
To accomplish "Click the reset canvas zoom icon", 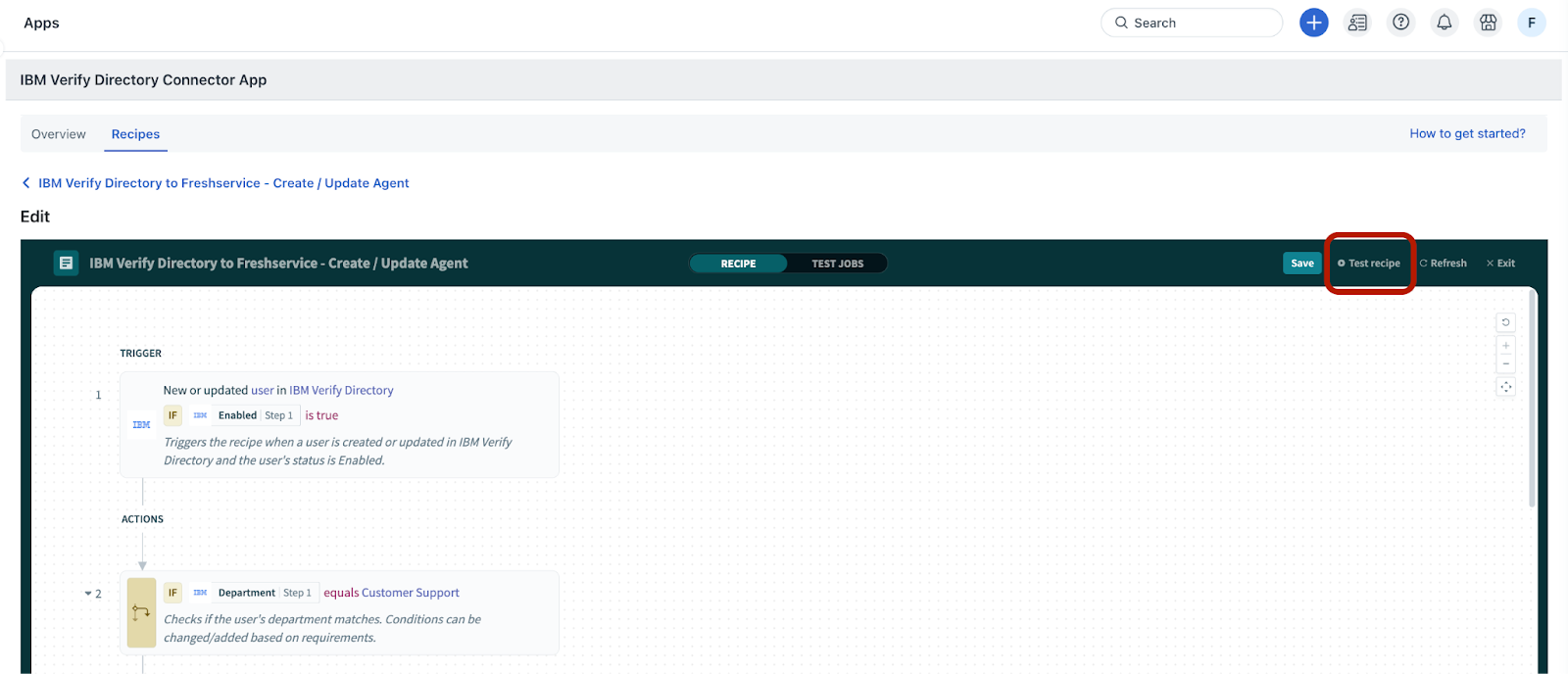I will point(1506,322).
